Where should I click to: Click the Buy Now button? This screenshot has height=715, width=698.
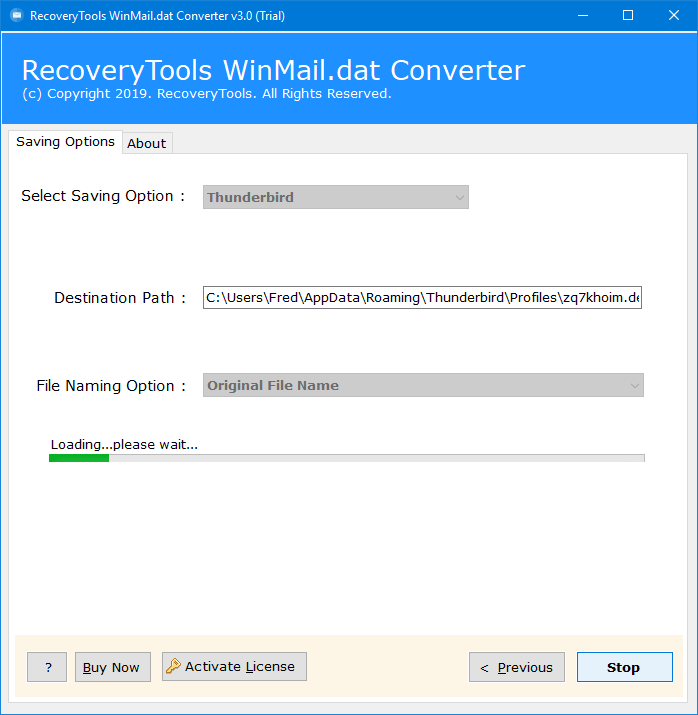coord(113,667)
